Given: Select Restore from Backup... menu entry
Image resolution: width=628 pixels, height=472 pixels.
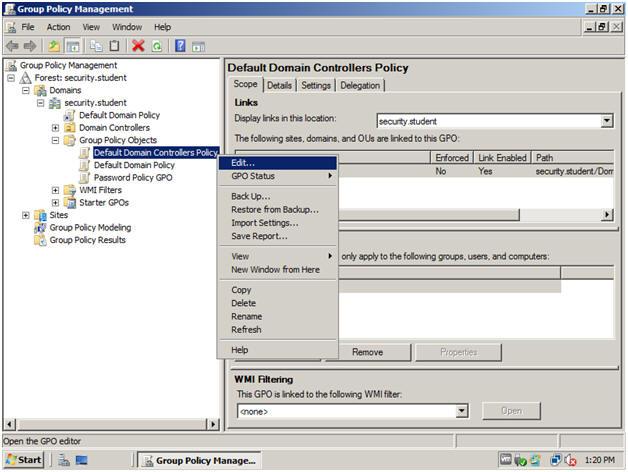Looking at the screenshot, I should pyautogui.click(x=278, y=210).
